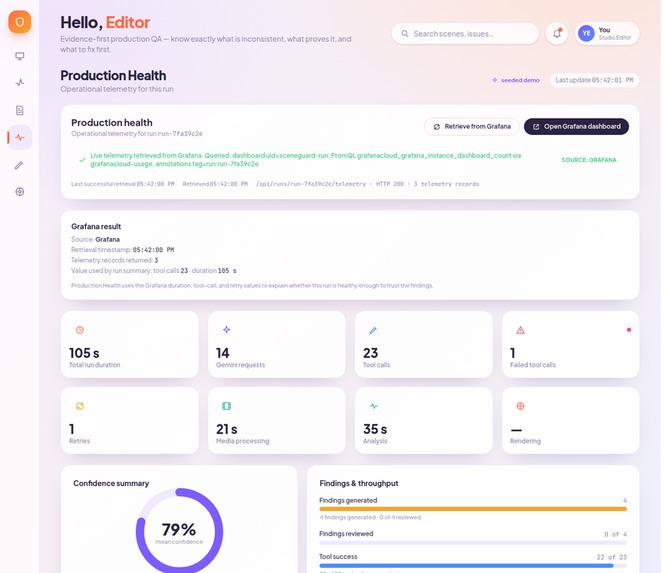Click the film icon on Media processing card
Viewport: 666px width, 573px height.
[226, 406]
